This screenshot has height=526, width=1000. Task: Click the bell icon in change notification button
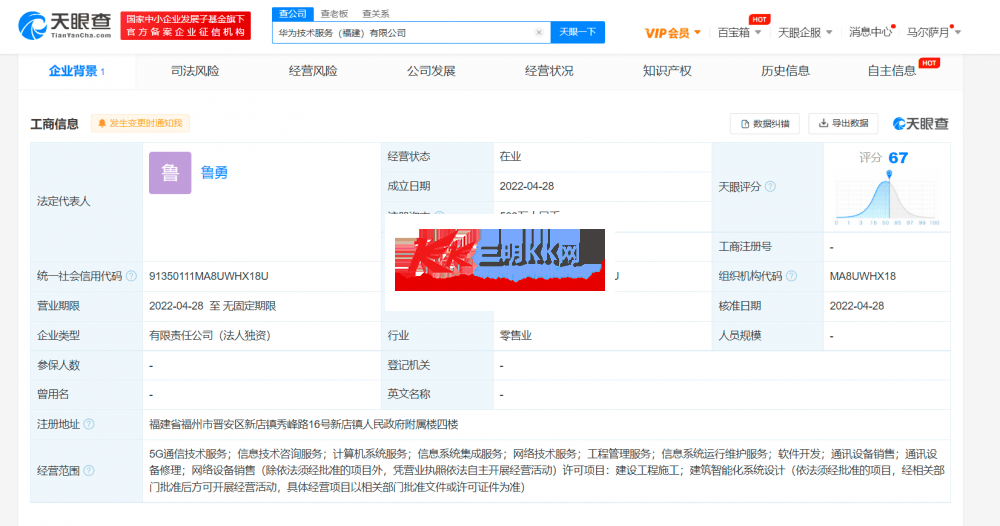[101, 123]
